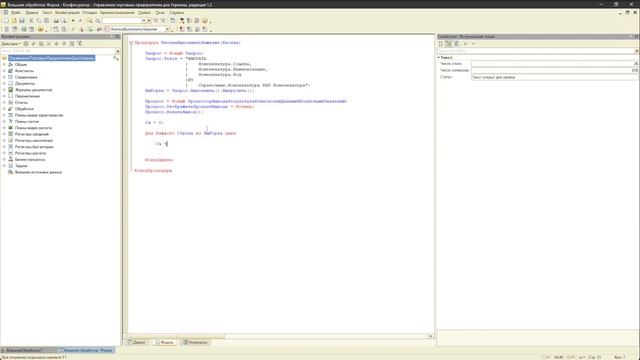Switch to the Модуль tab
Viewport: 640px width, 360px height.
[164, 342]
